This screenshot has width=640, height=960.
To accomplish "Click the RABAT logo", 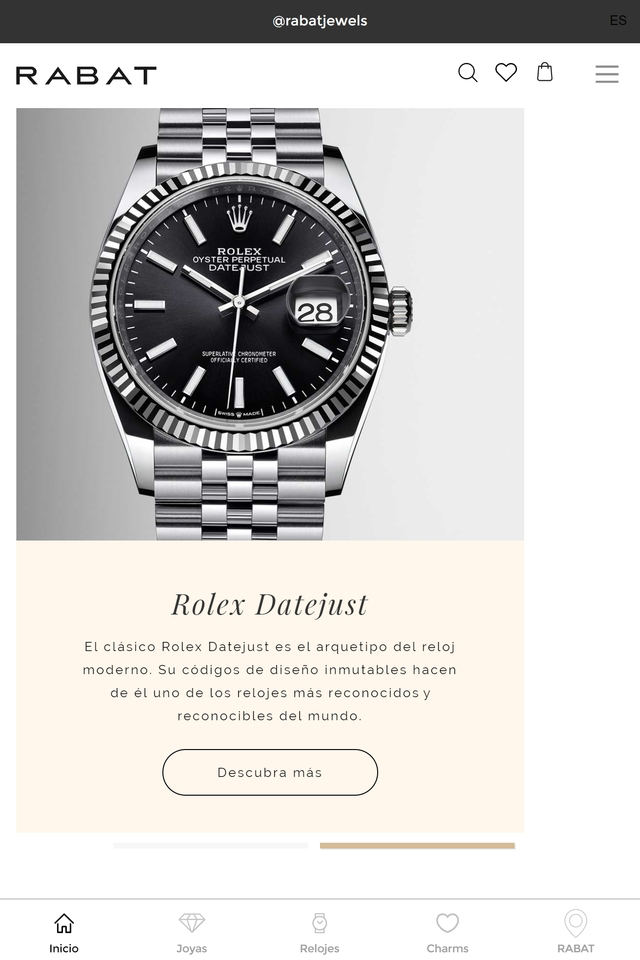I will 86,75.
